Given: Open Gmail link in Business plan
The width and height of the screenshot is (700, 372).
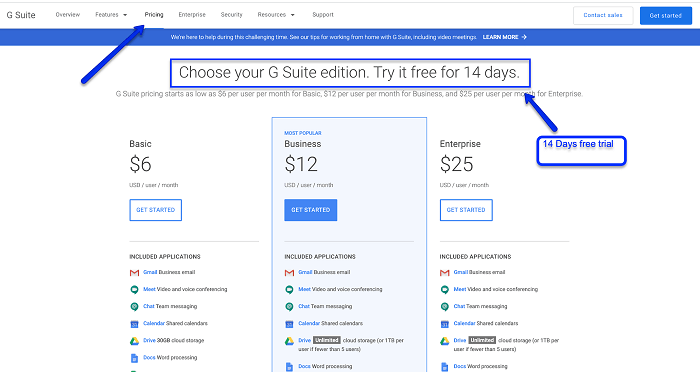Looking at the screenshot, I should click(x=305, y=272).
